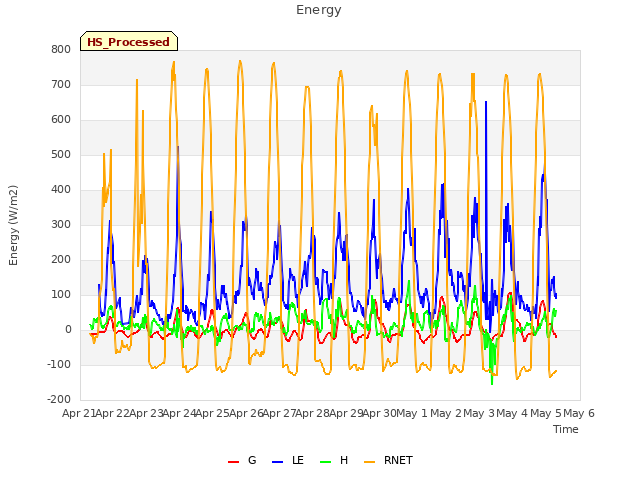Click the green H legend swatch

(325, 462)
